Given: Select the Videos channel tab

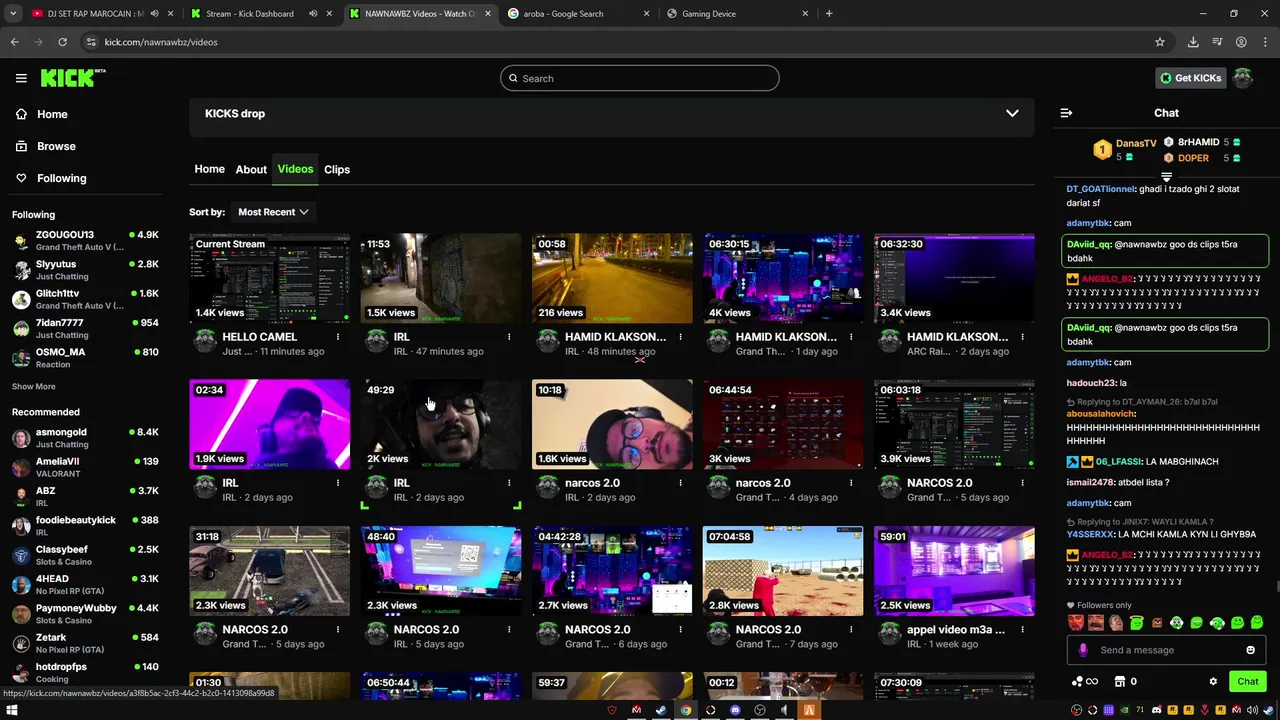Looking at the screenshot, I should click(295, 169).
